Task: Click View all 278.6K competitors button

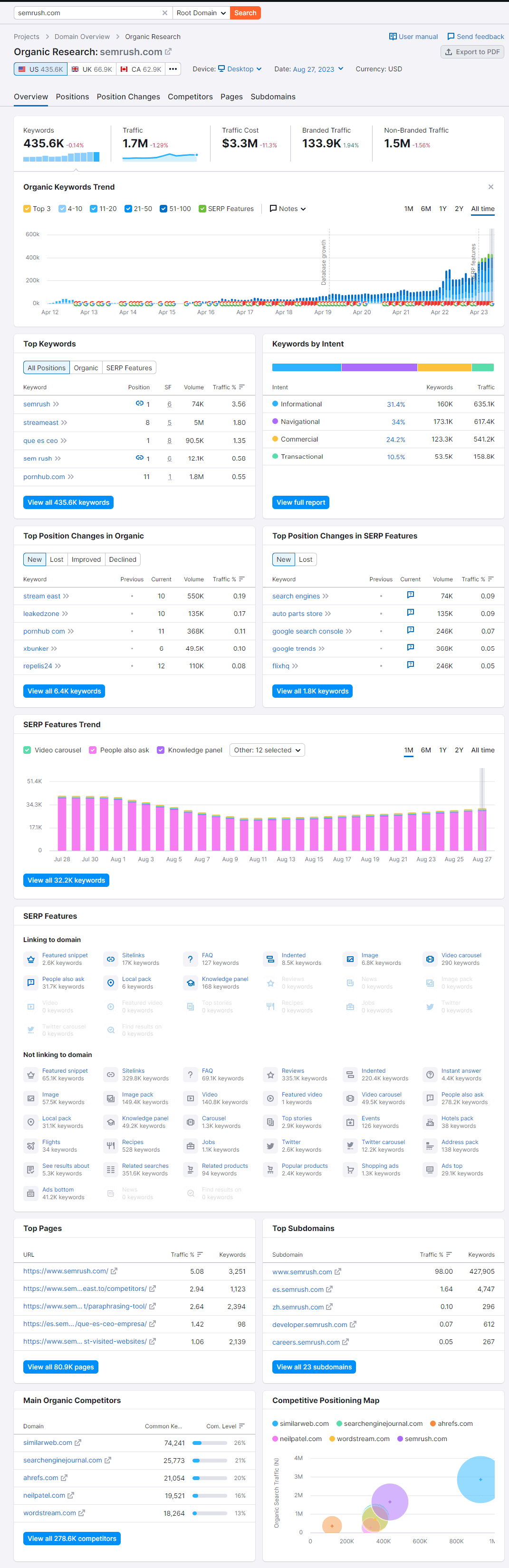Action: tap(72, 1538)
